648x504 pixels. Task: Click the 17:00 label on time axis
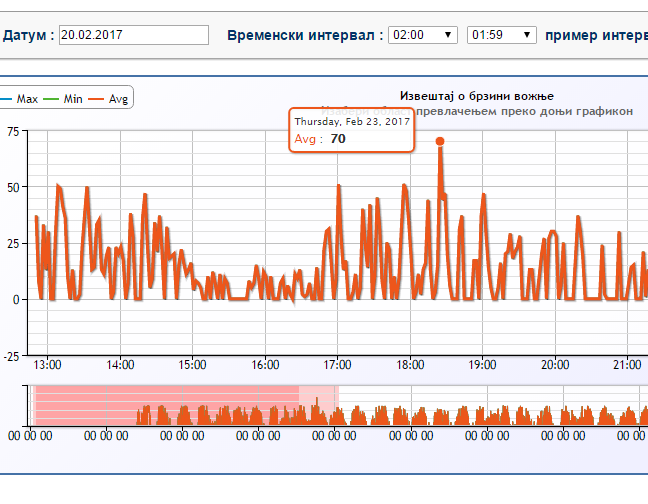[x=337, y=364]
